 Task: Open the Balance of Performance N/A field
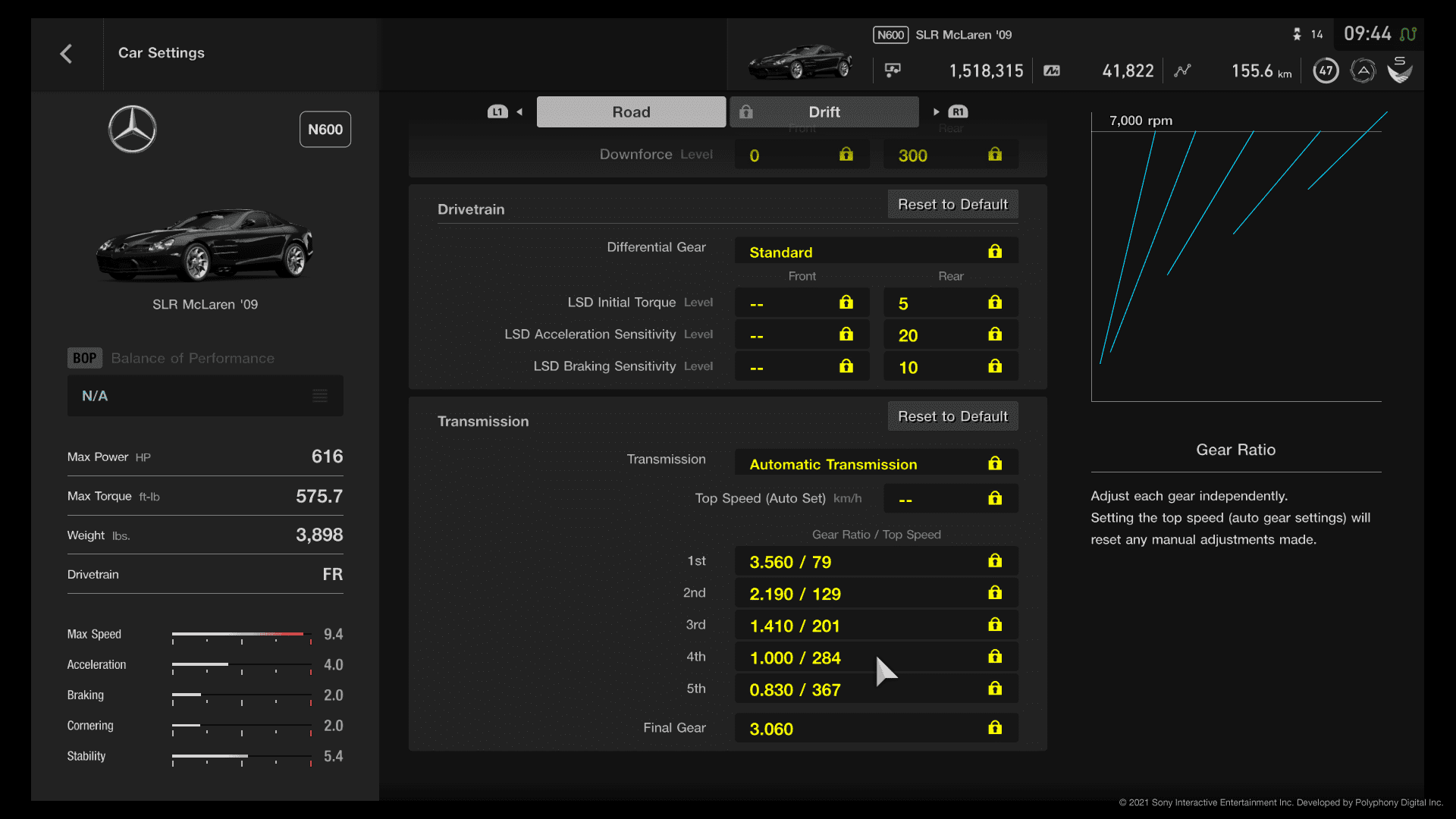(205, 396)
